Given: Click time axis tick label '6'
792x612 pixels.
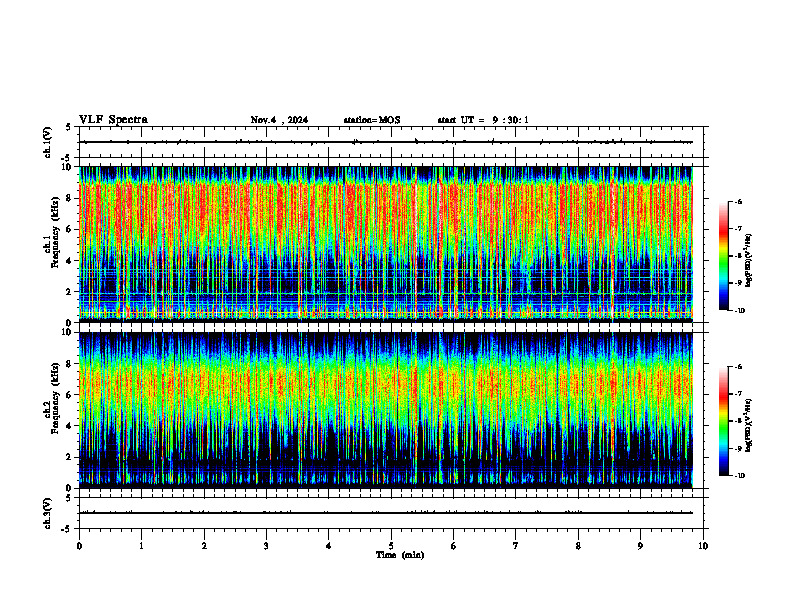Looking at the screenshot, I should click(x=454, y=546).
